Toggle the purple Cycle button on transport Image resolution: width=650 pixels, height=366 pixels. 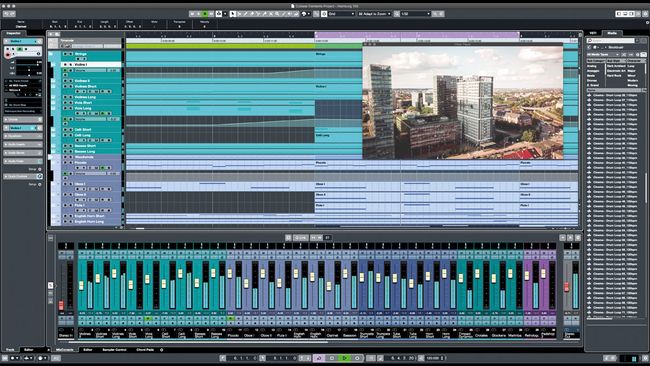319,358
